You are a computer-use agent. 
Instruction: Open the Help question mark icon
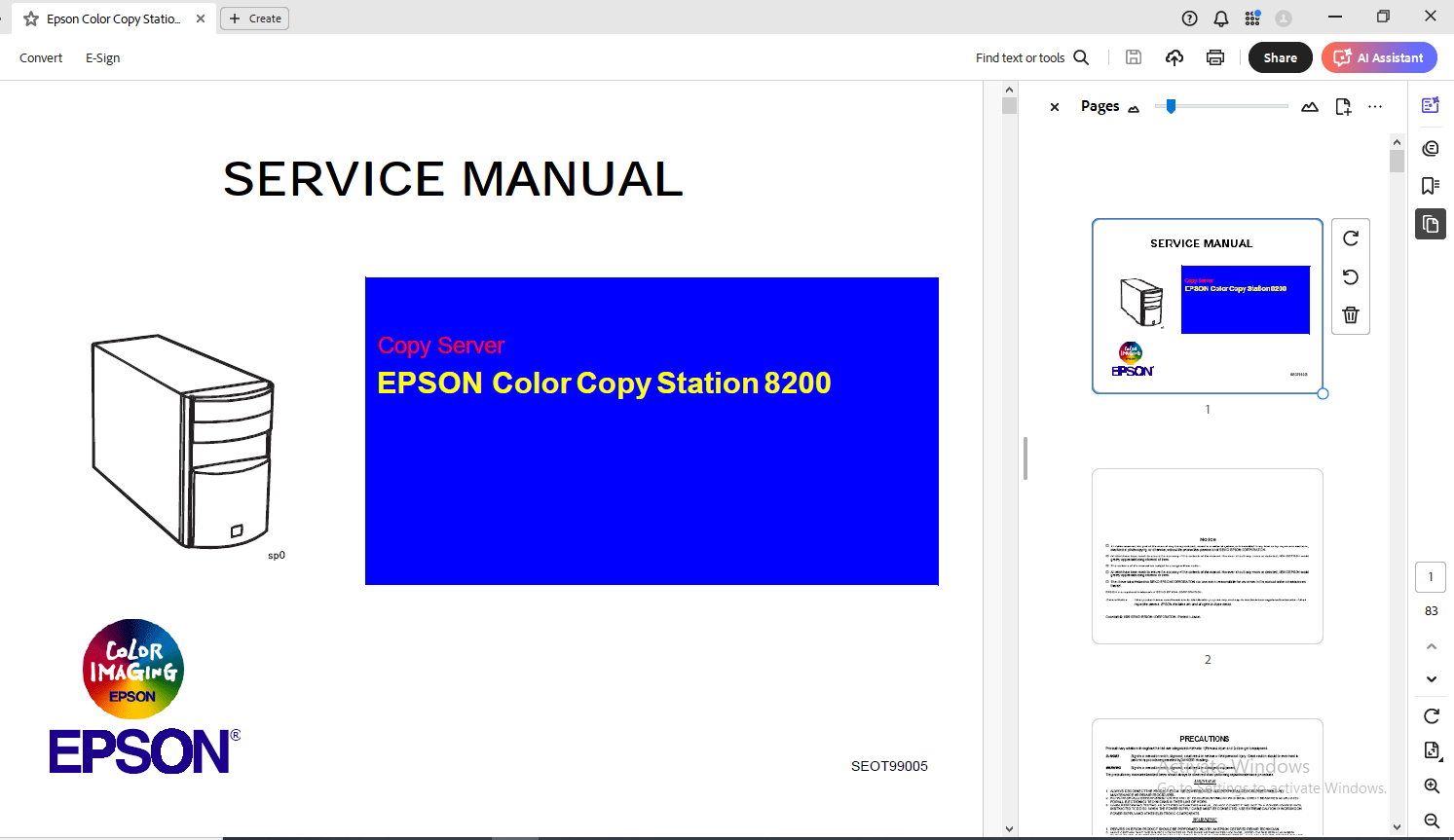1190,18
